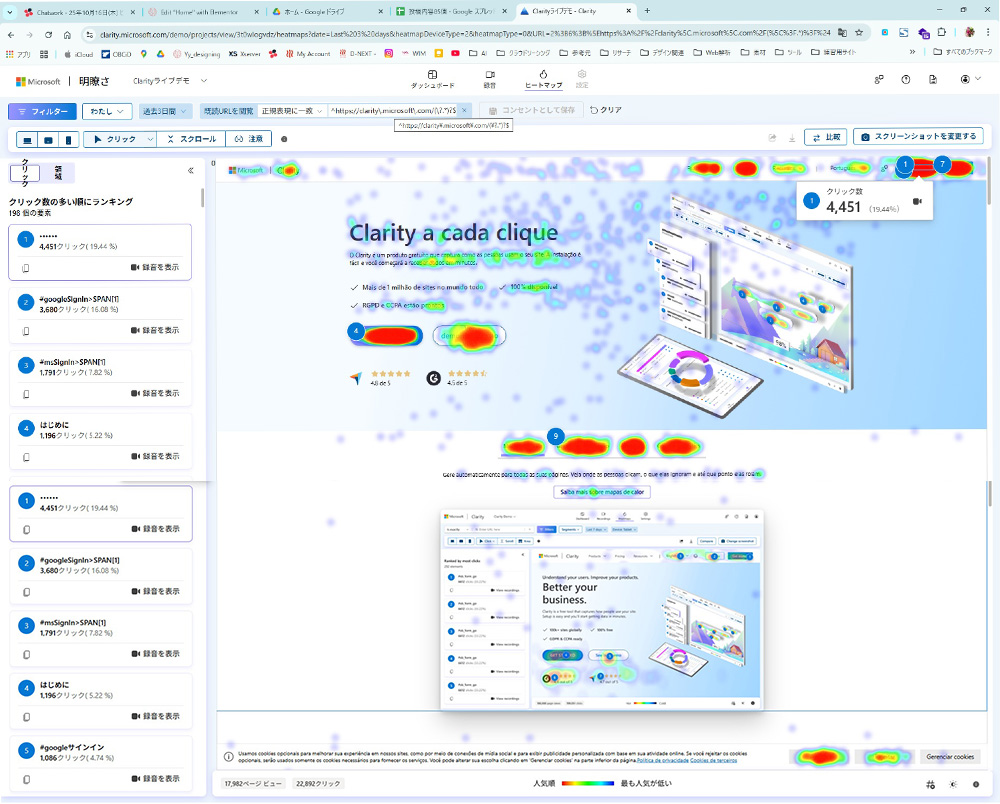
Task: Switch heatmap type to 注意
Action: [248, 140]
